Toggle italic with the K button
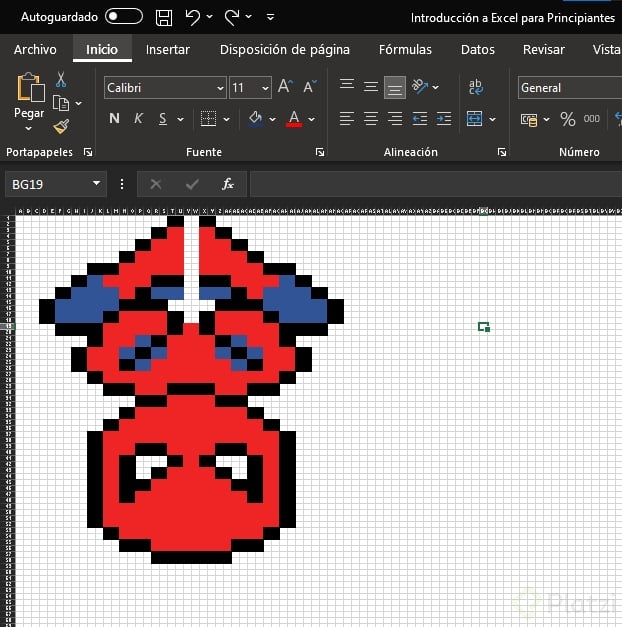This screenshot has height=627, width=622. click(x=138, y=118)
